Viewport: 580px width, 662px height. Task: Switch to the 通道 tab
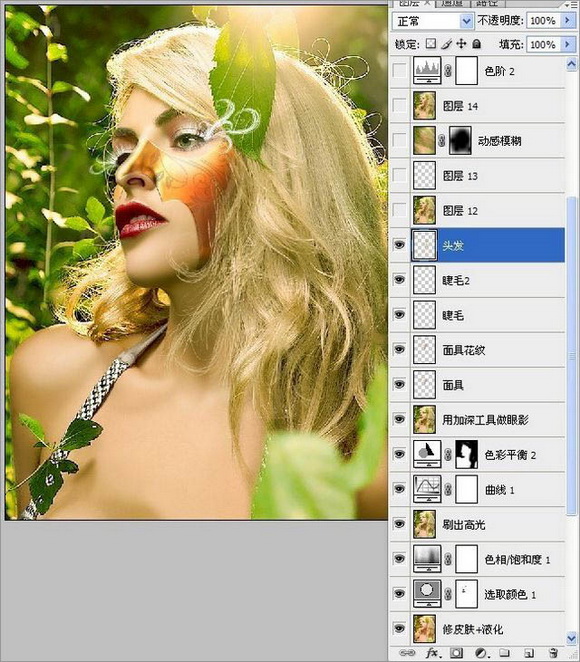[452, 3]
